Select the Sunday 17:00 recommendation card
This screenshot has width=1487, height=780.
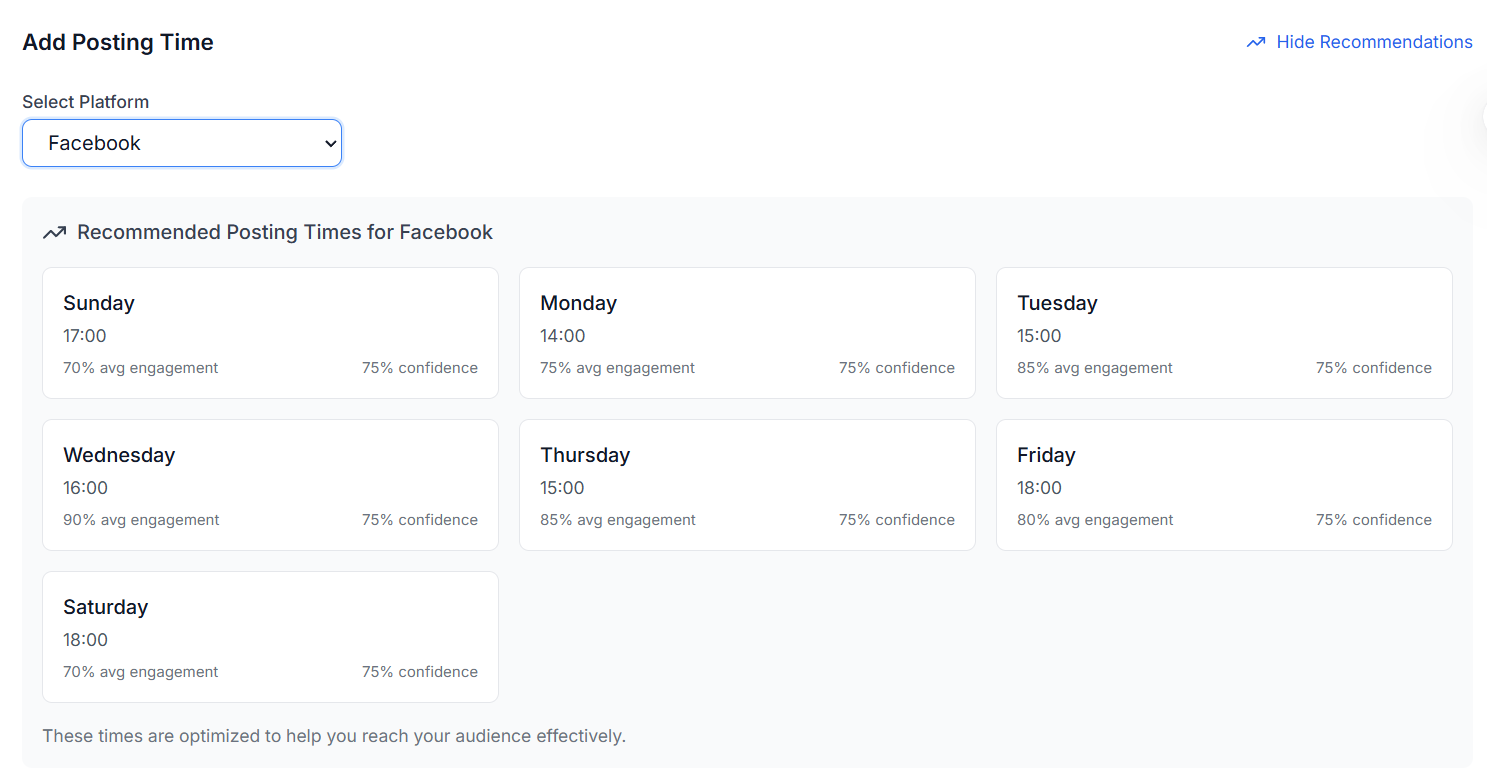270,333
